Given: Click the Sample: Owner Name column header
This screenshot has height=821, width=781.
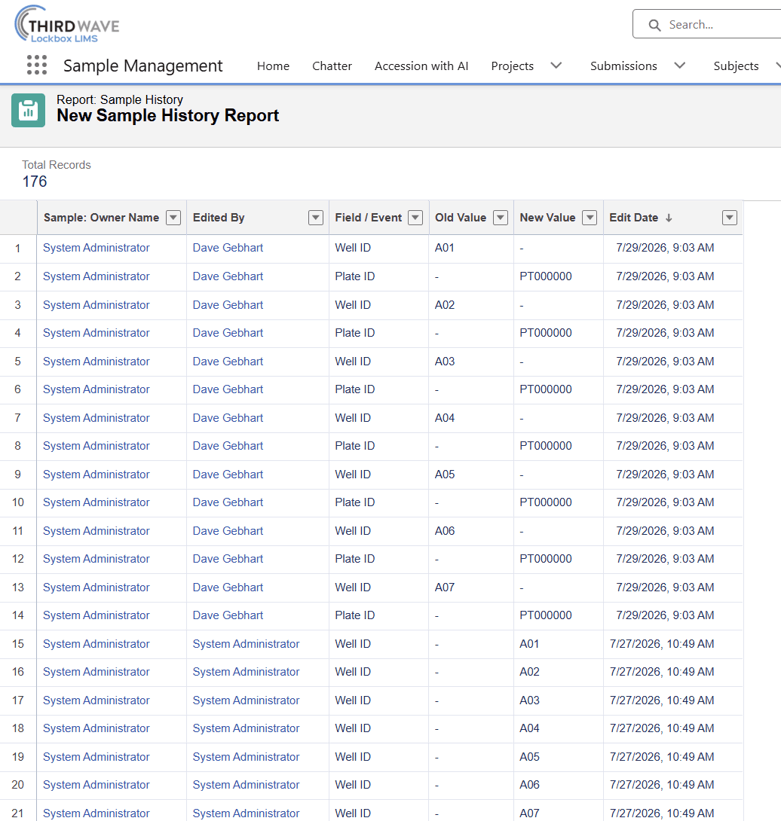Looking at the screenshot, I should click(x=101, y=218).
